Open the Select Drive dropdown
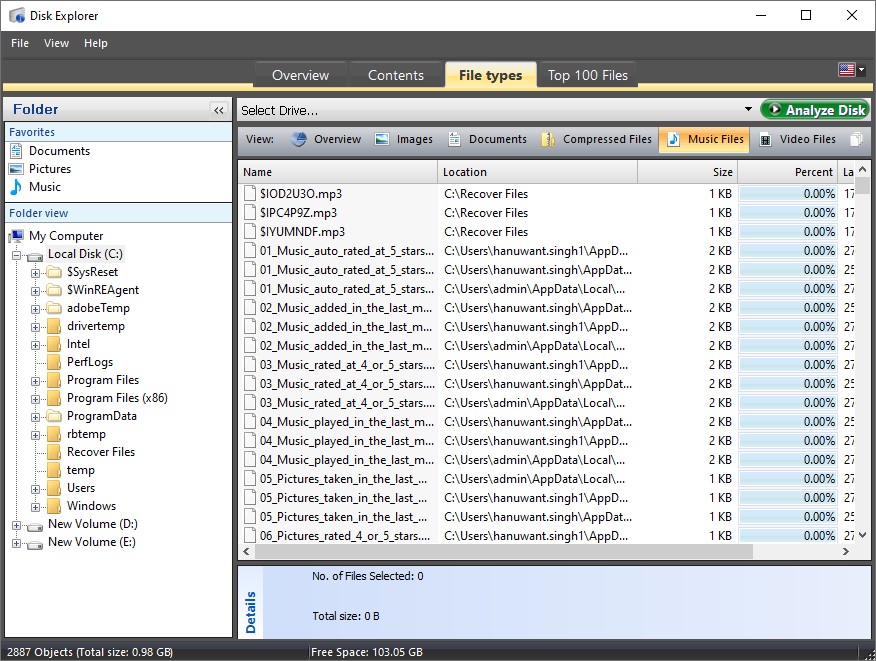The image size is (876, 661). click(x=748, y=109)
